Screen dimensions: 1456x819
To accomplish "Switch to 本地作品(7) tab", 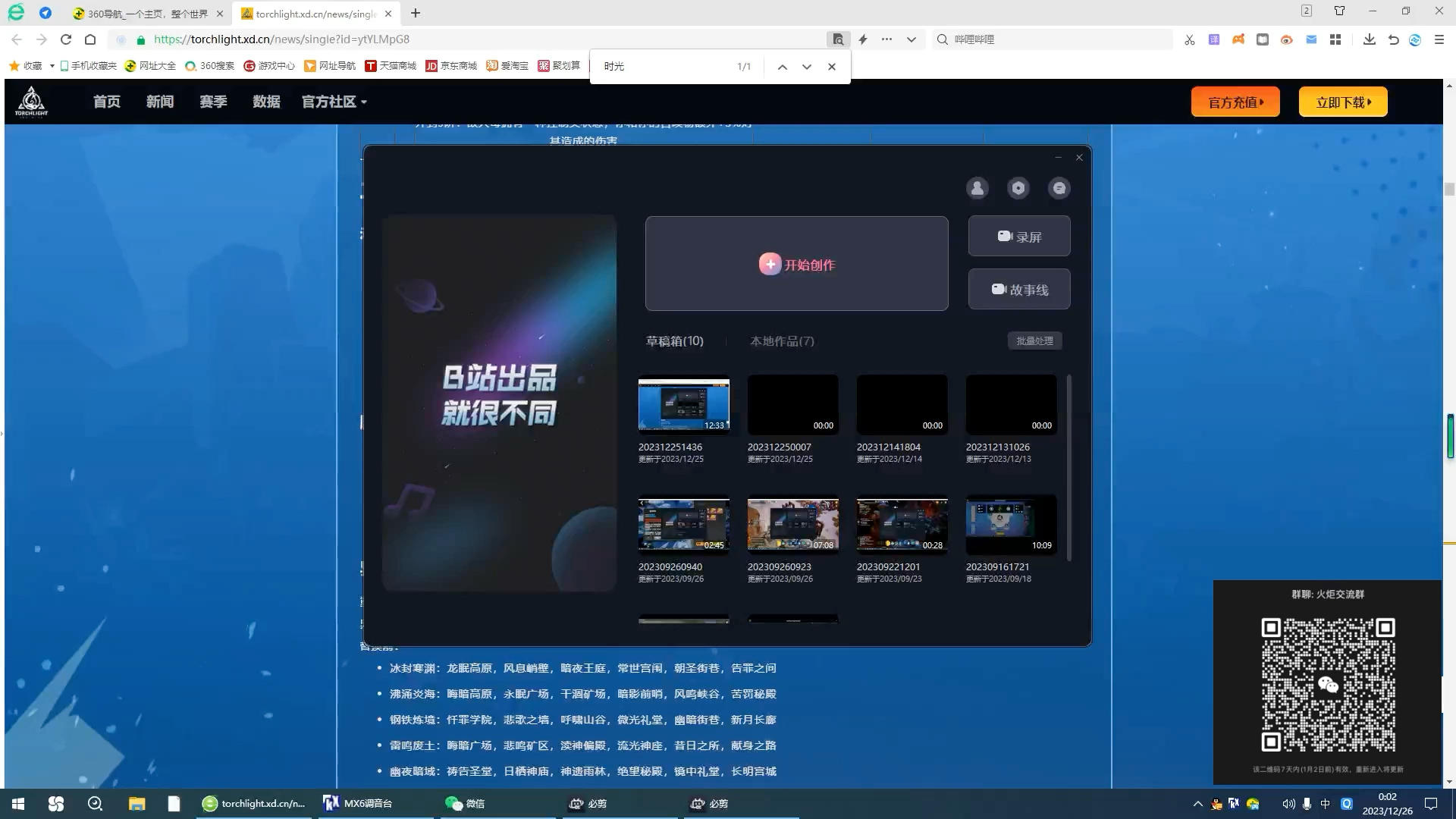I will point(782,341).
